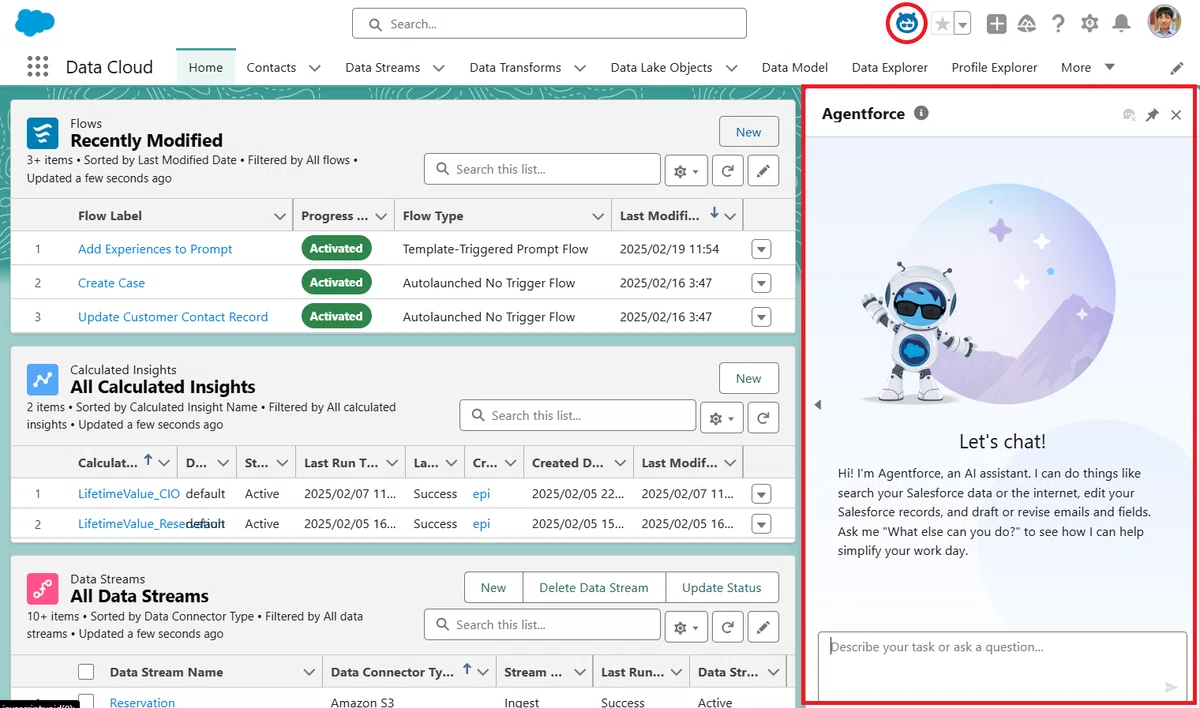1200x708 pixels.
Task: Focus the Describe your task input
Action: pos(1002,666)
